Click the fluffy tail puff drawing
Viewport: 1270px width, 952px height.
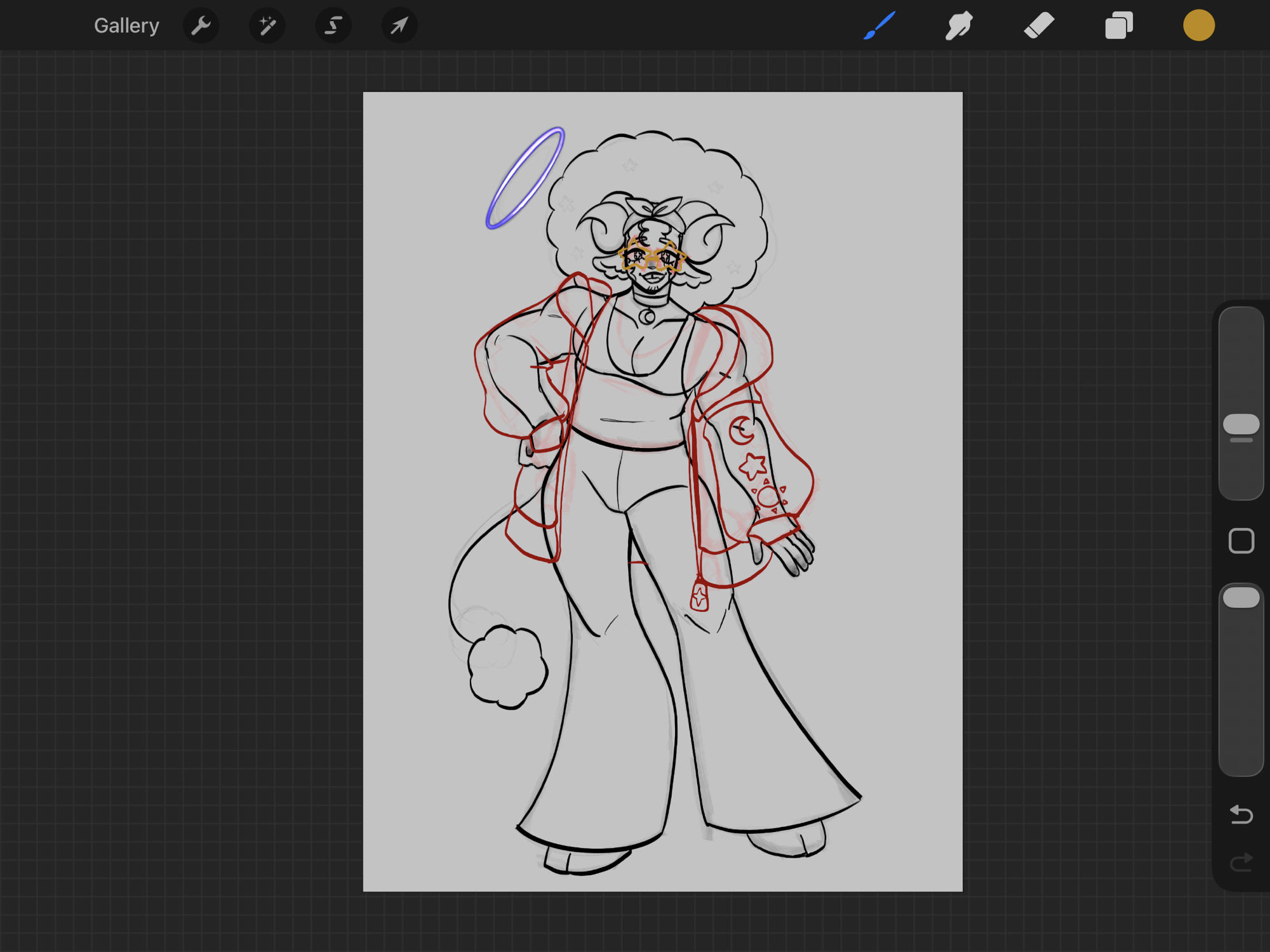tap(507, 666)
